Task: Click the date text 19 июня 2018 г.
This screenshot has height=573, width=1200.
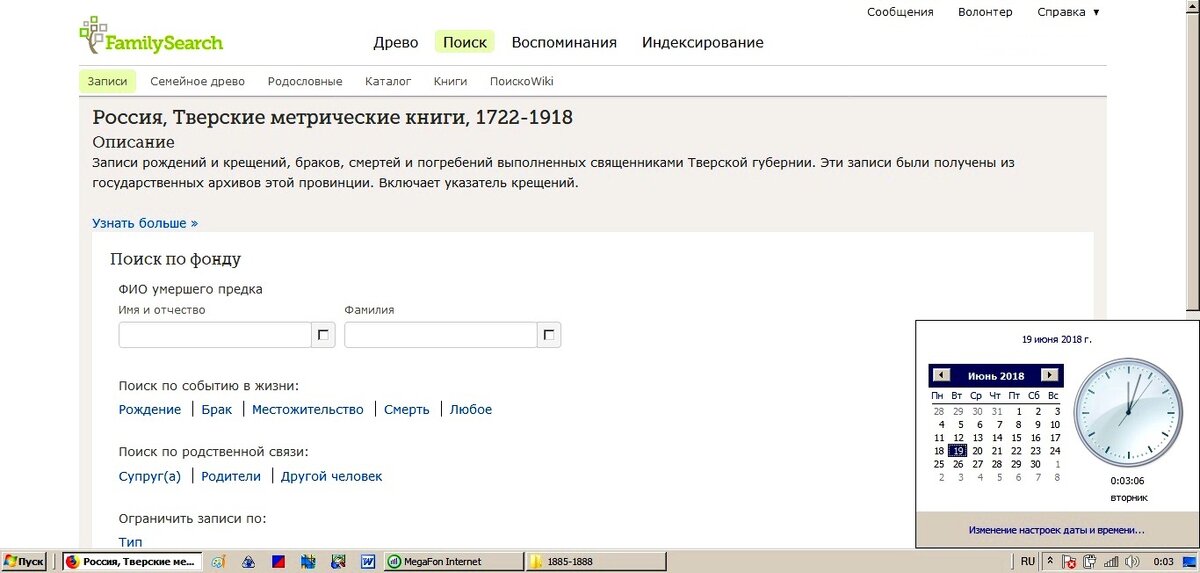Action: (x=1057, y=340)
